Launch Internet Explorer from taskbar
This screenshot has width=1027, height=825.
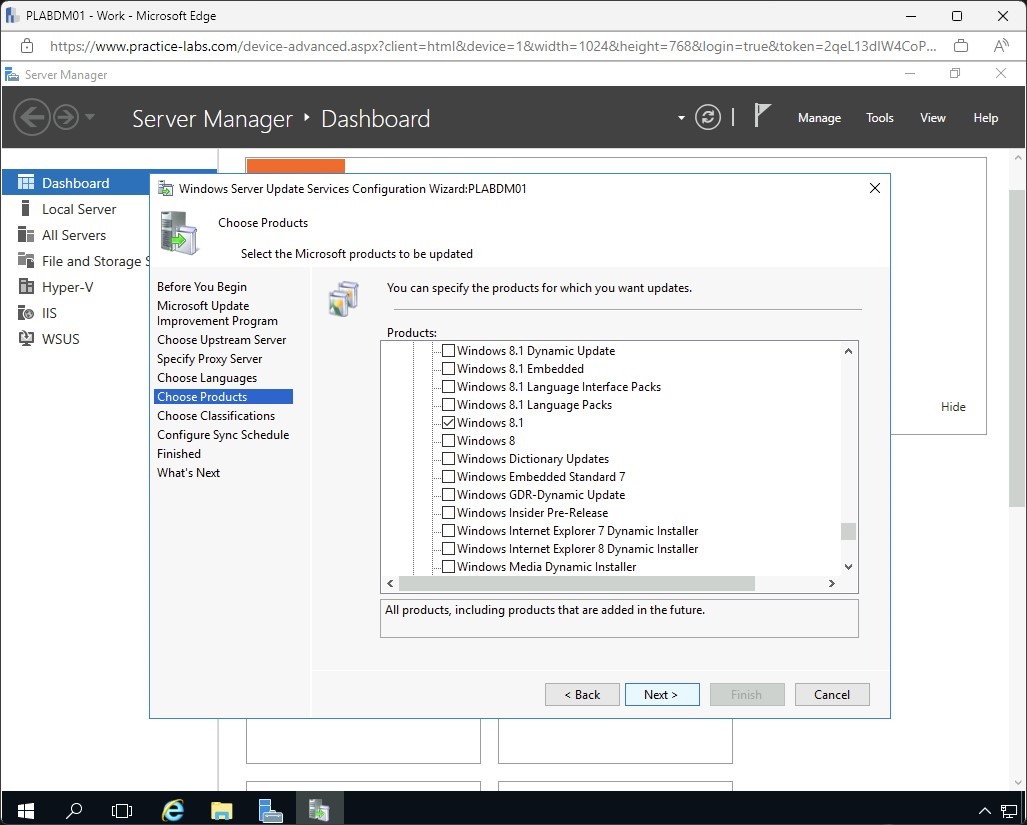173,811
